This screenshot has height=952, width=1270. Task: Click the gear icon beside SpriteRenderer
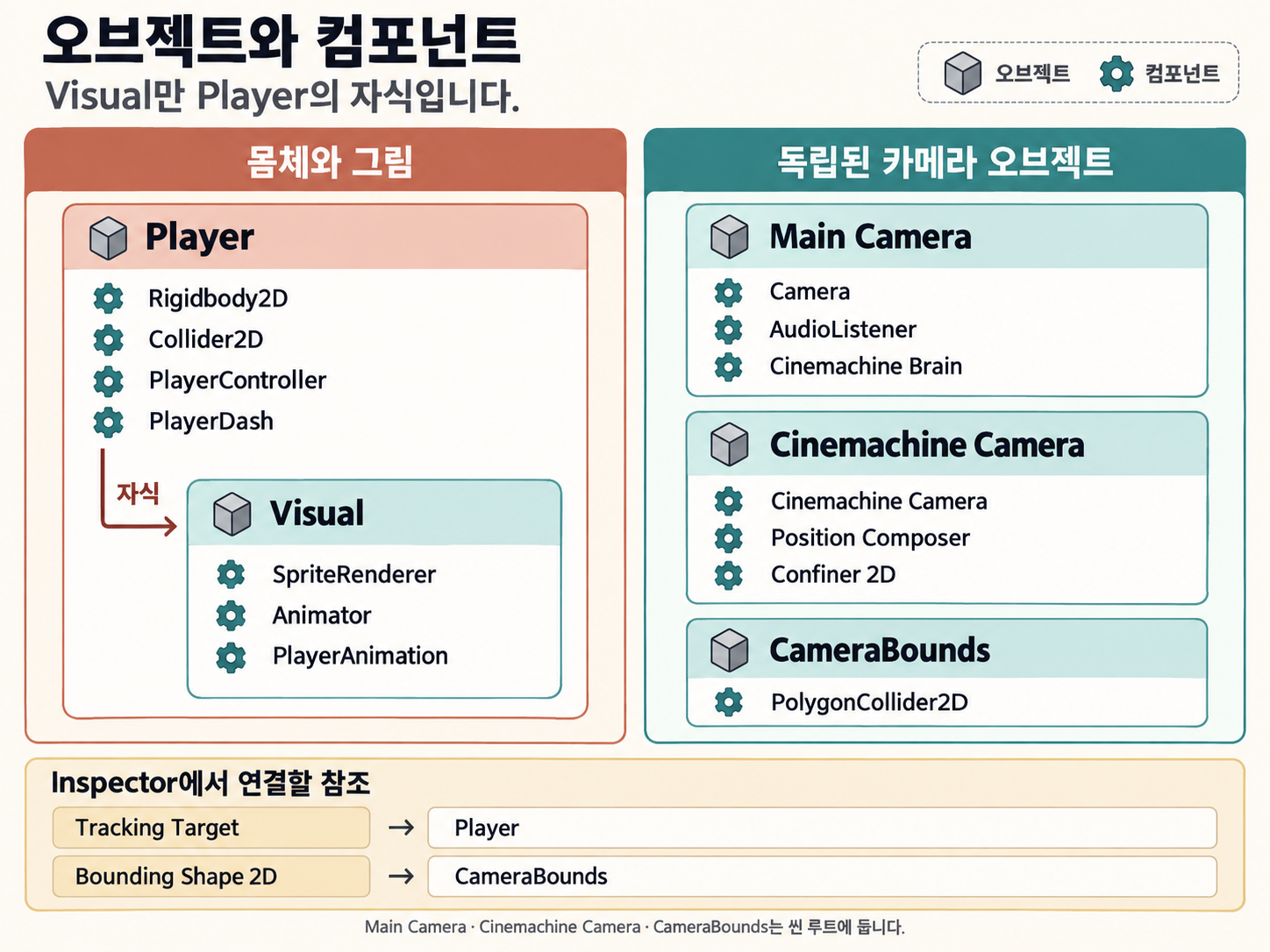pos(232,574)
